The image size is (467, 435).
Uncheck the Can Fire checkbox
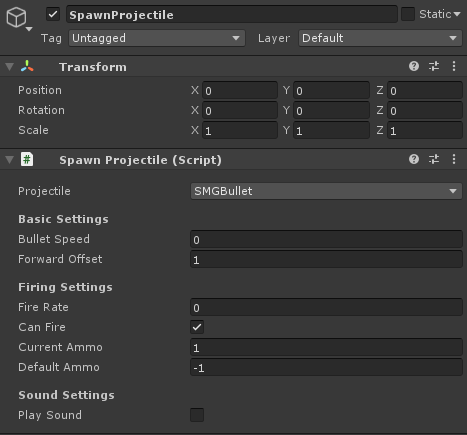tap(197, 327)
